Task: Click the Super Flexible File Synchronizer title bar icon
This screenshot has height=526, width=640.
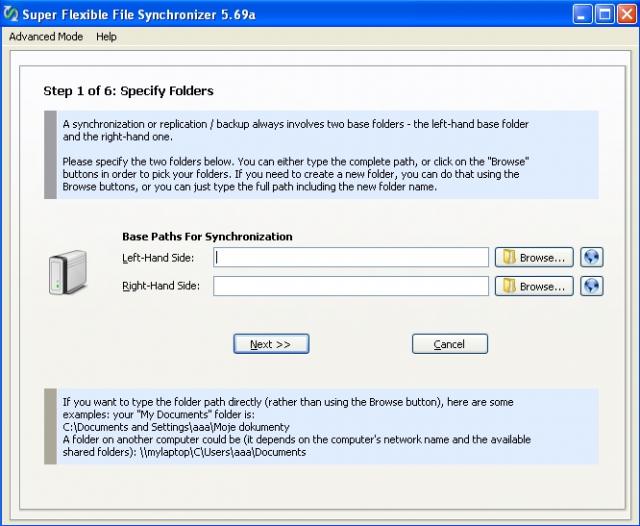Action: pos(12,14)
